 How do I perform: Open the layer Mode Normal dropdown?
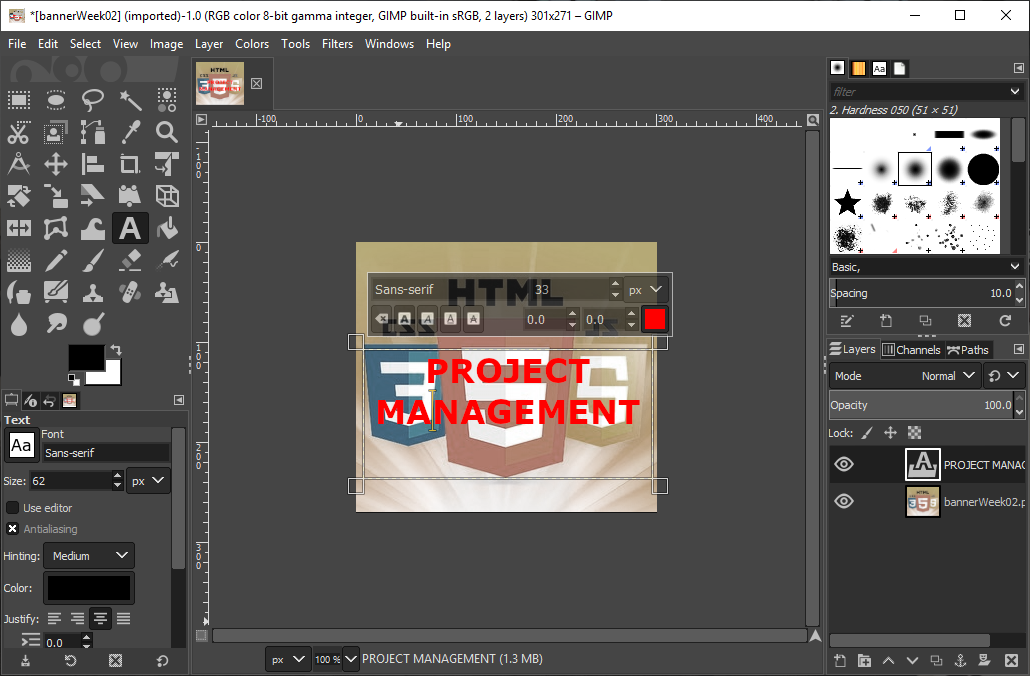pyautogui.click(x=905, y=376)
